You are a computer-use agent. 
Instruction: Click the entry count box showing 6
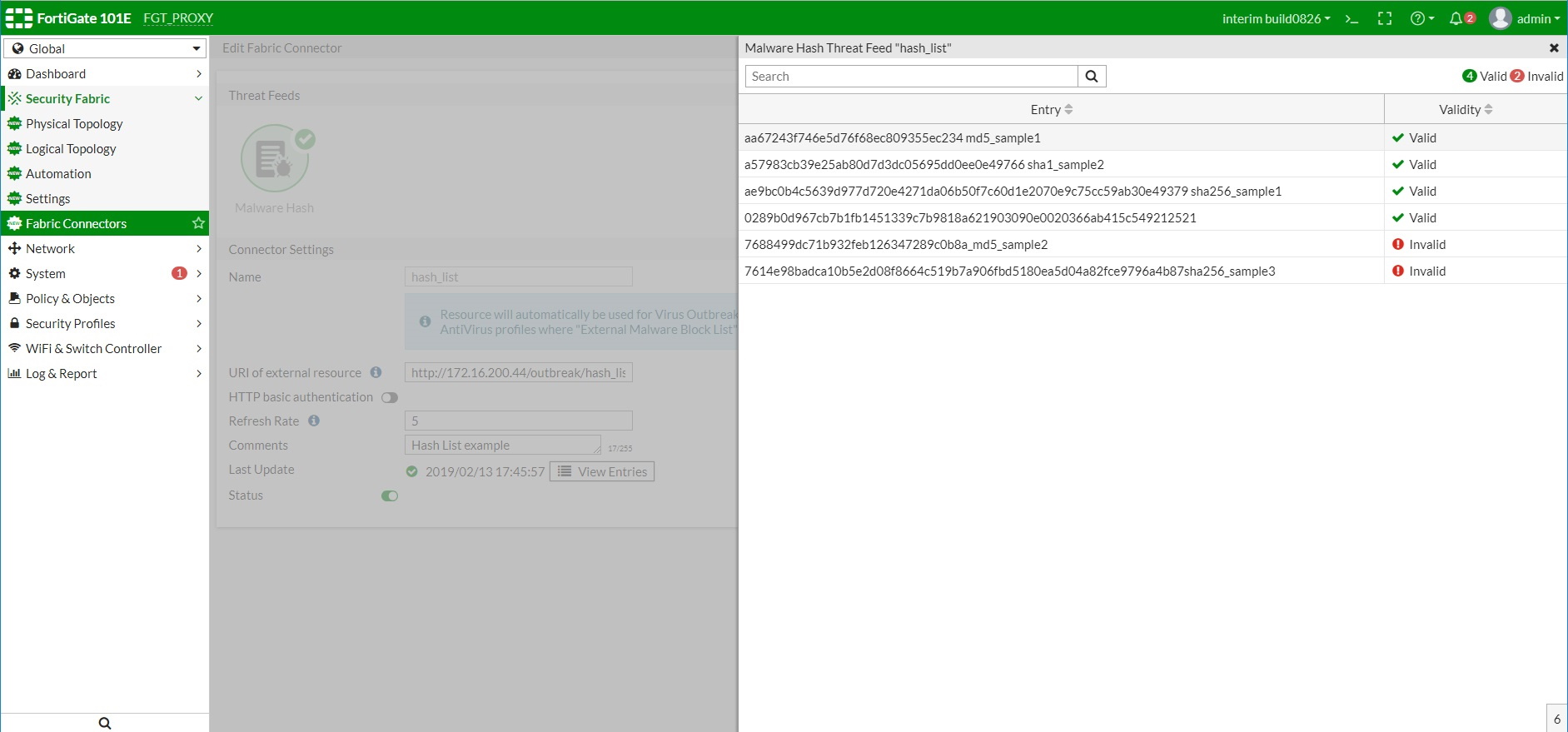click(1556, 719)
